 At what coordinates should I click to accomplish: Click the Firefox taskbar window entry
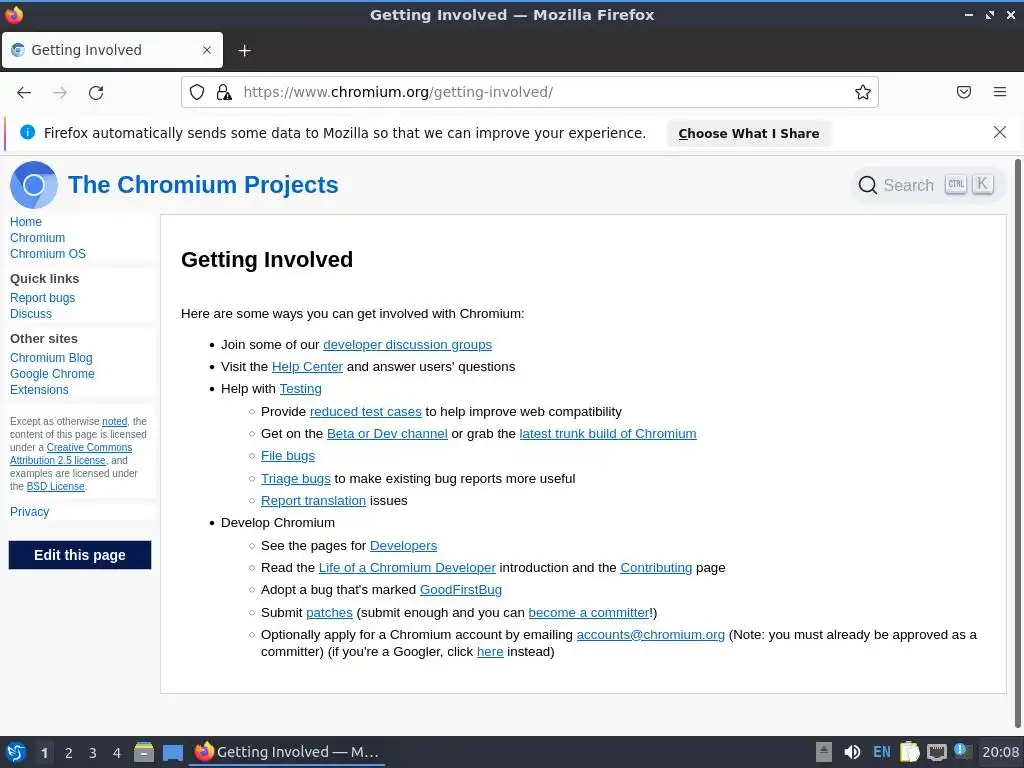coord(287,752)
